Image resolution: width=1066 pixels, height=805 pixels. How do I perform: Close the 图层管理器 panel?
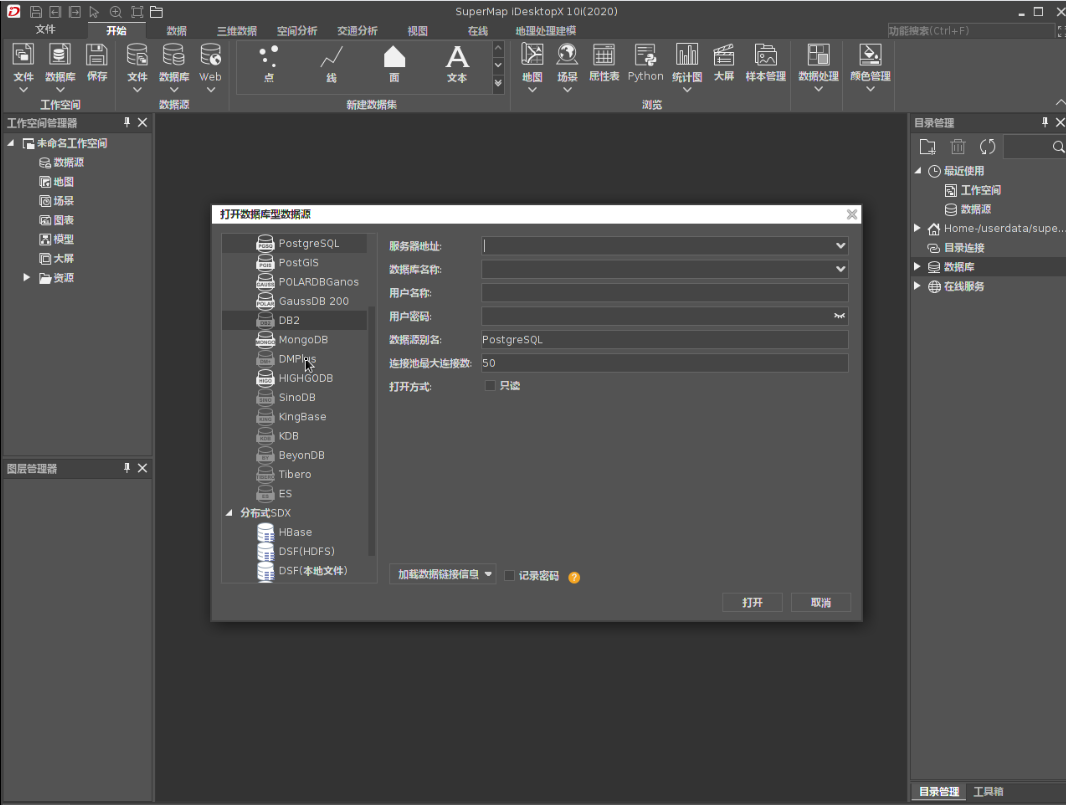pyautogui.click(x=142, y=468)
